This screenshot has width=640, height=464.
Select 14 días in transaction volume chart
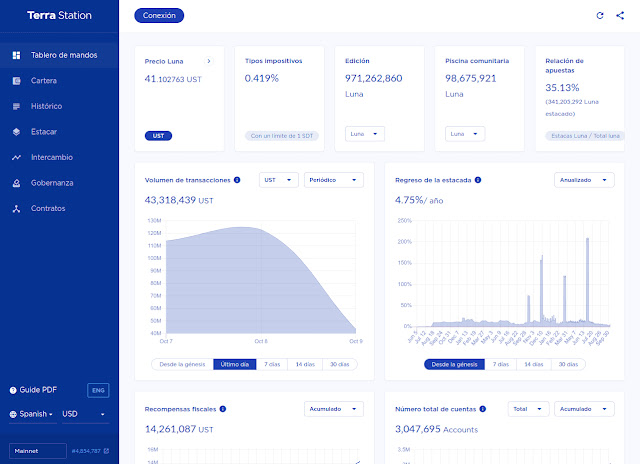(305, 364)
